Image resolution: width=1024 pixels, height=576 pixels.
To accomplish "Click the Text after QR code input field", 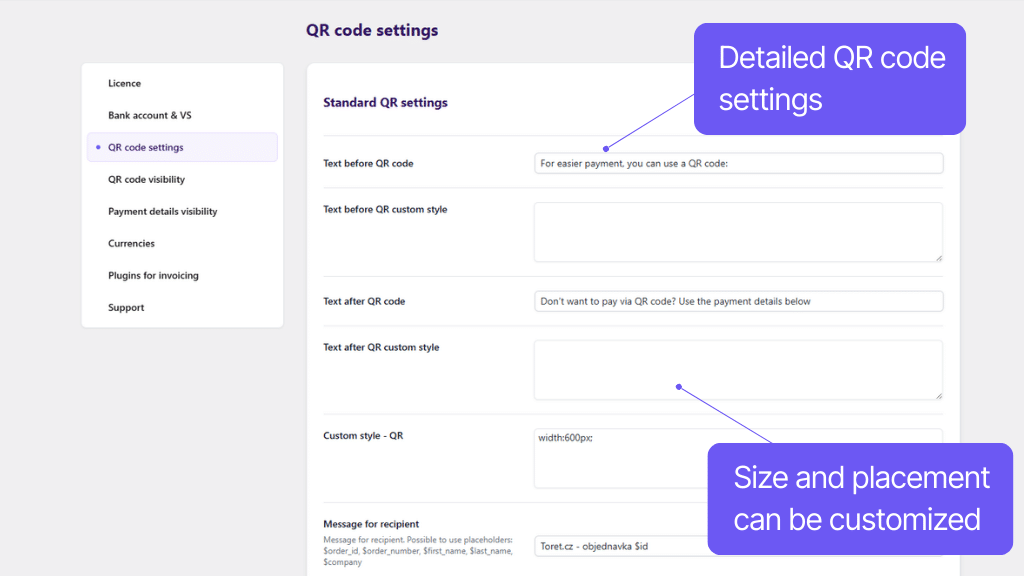I will (738, 300).
